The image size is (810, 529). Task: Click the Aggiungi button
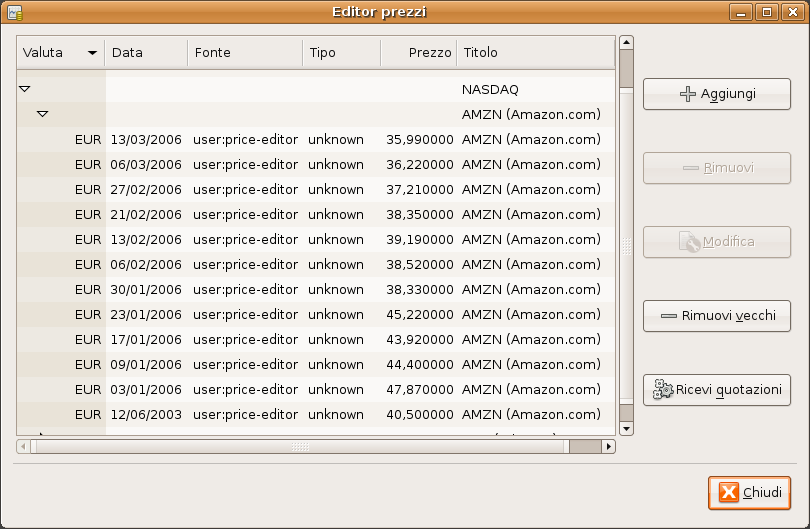(716, 94)
